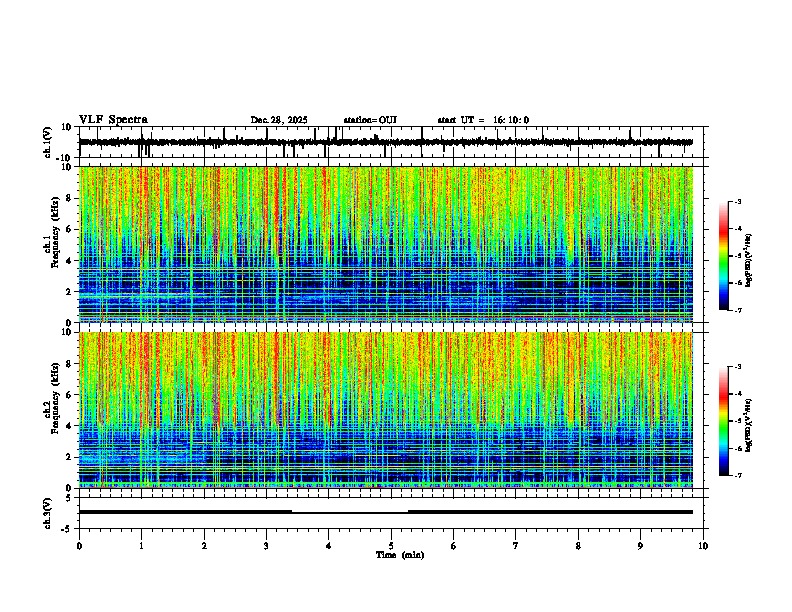Screen dimensions: 792x612
Task: Click the "-7" tick on ch.1 colorbar
Action: [737, 310]
